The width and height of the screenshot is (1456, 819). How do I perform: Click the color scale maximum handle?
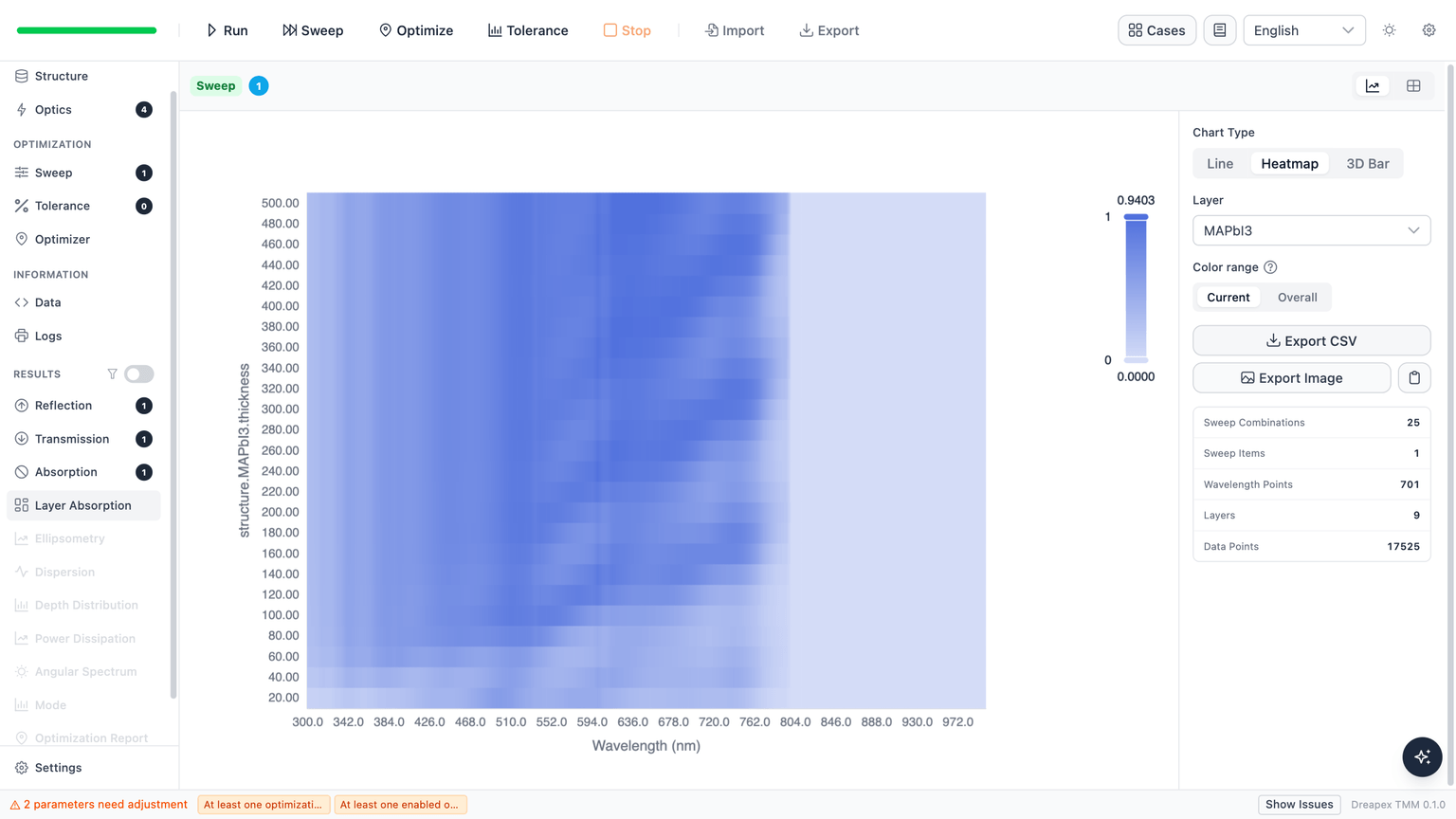coord(1136,217)
